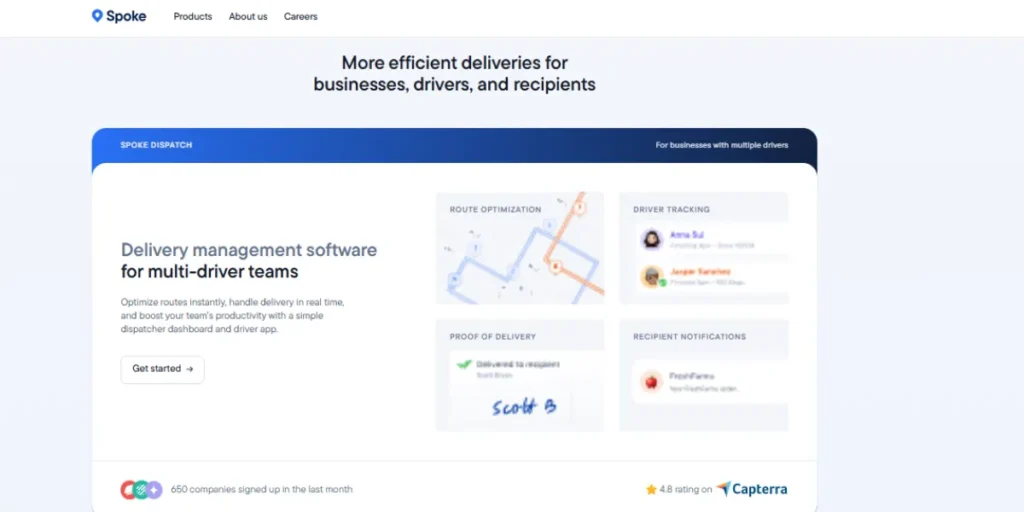Click 'For businesses with multiple drivers' text
The height and width of the screenshot is (512, 1024).
pos(722,145)
